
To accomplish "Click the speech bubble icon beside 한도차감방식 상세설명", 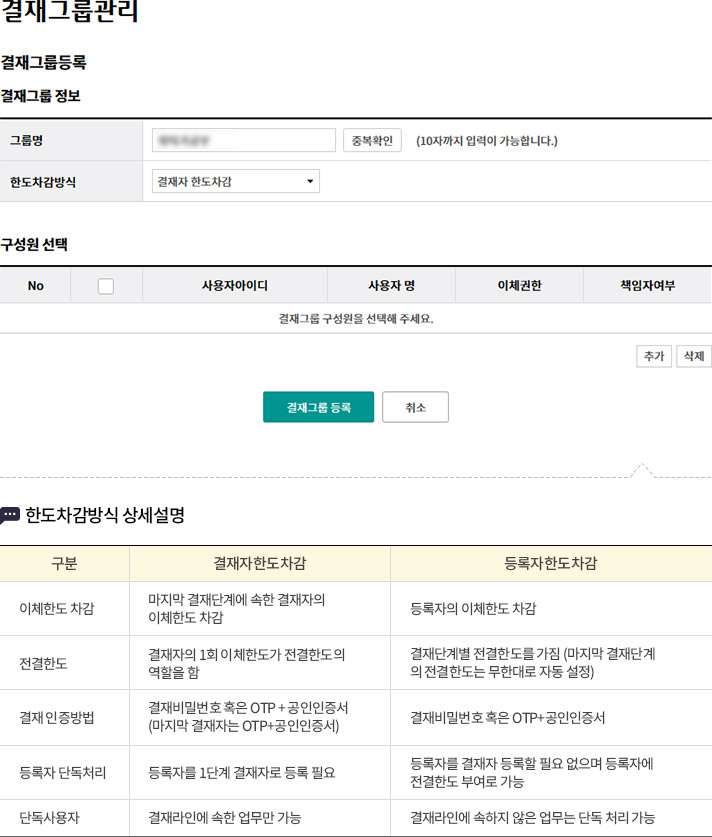I will [x=10, y=516].
